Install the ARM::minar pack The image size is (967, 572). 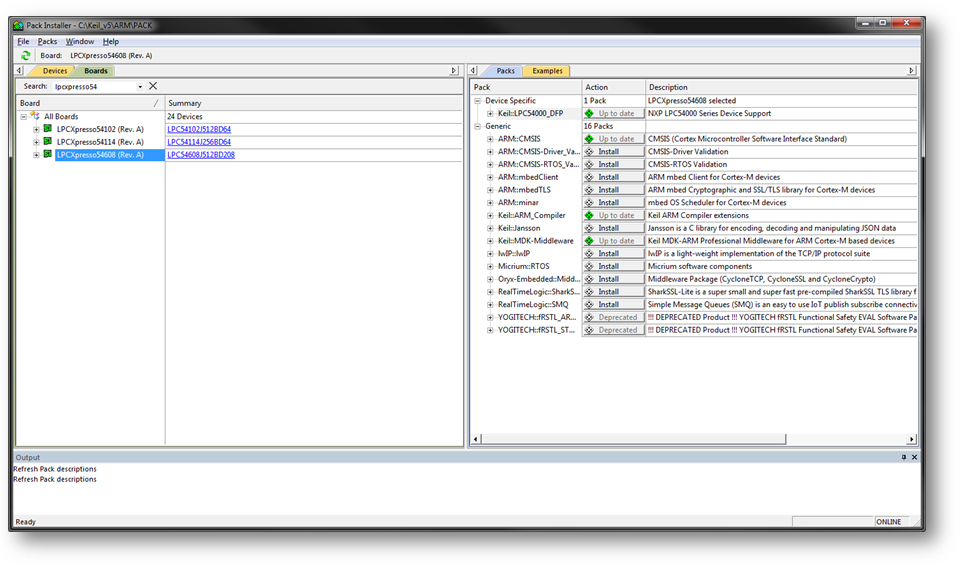click(x=614, y=203)
